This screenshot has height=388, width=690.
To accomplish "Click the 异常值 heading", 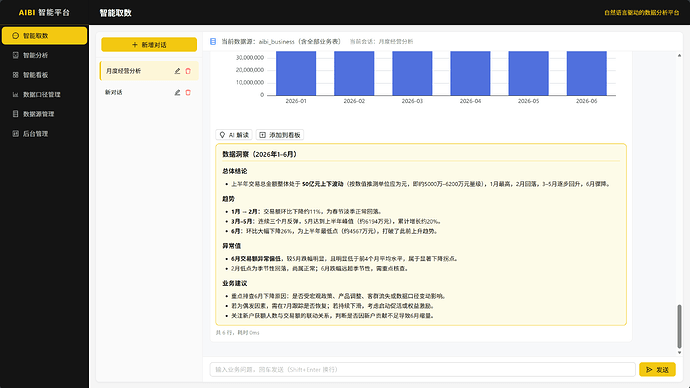I will coord(231,246).
